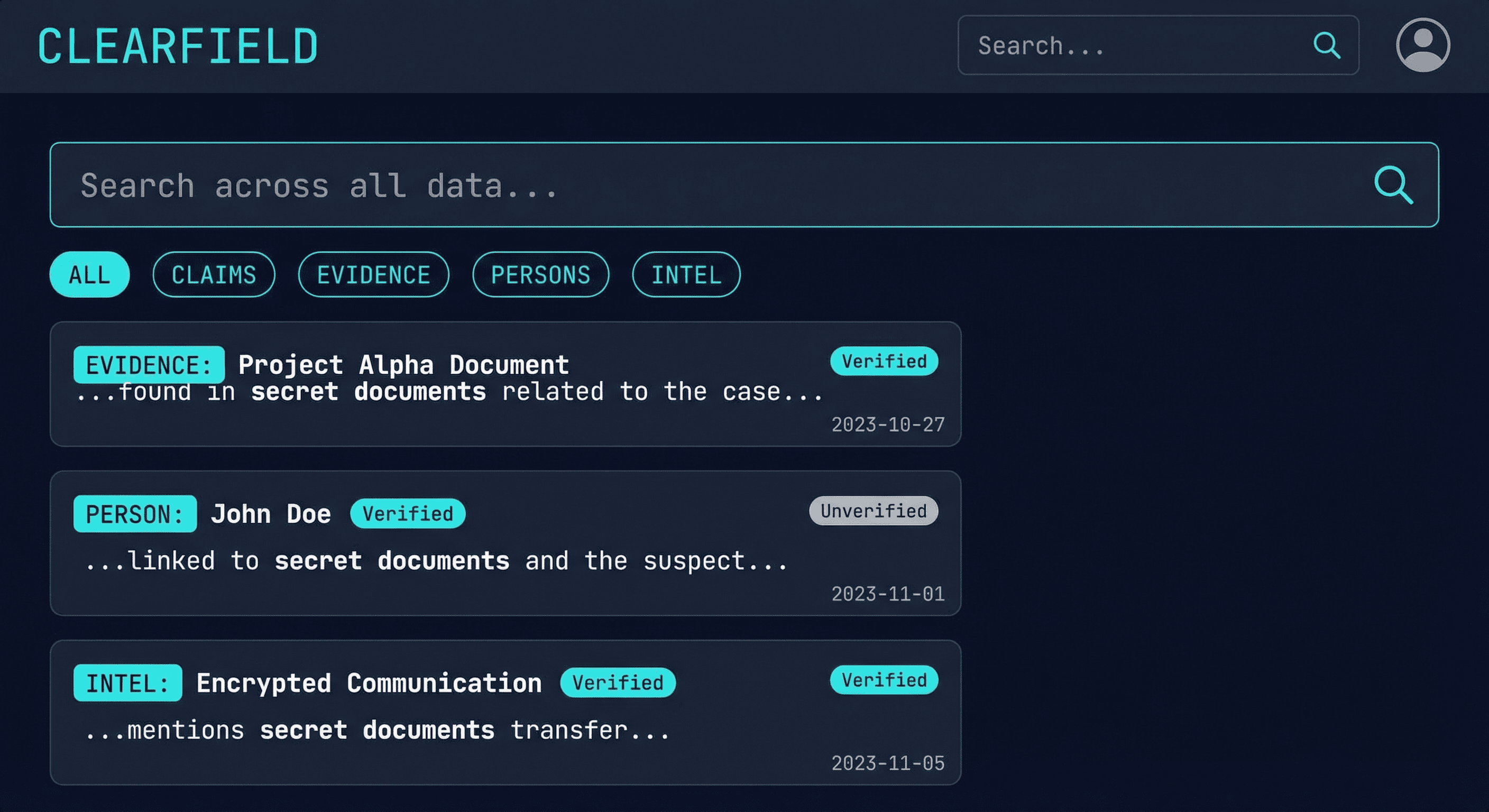
Task: Click the PERSON label on John Doe result
Action: (x=134, y=513)
